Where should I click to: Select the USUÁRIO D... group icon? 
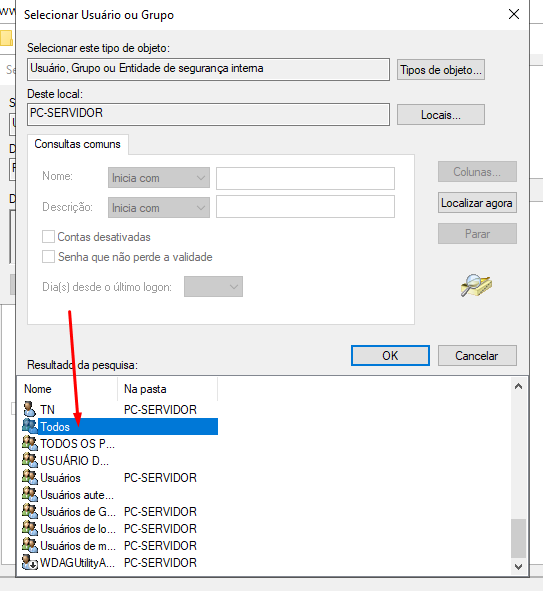coord(30,460)
